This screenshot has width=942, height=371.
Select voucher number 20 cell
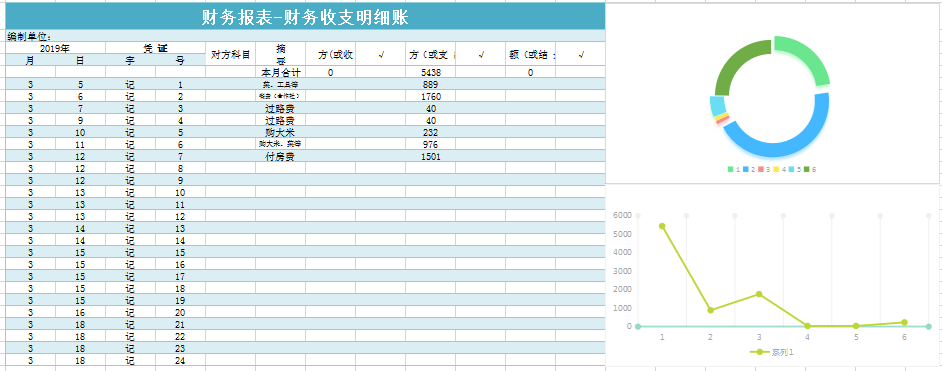click(x=180, y=312)
